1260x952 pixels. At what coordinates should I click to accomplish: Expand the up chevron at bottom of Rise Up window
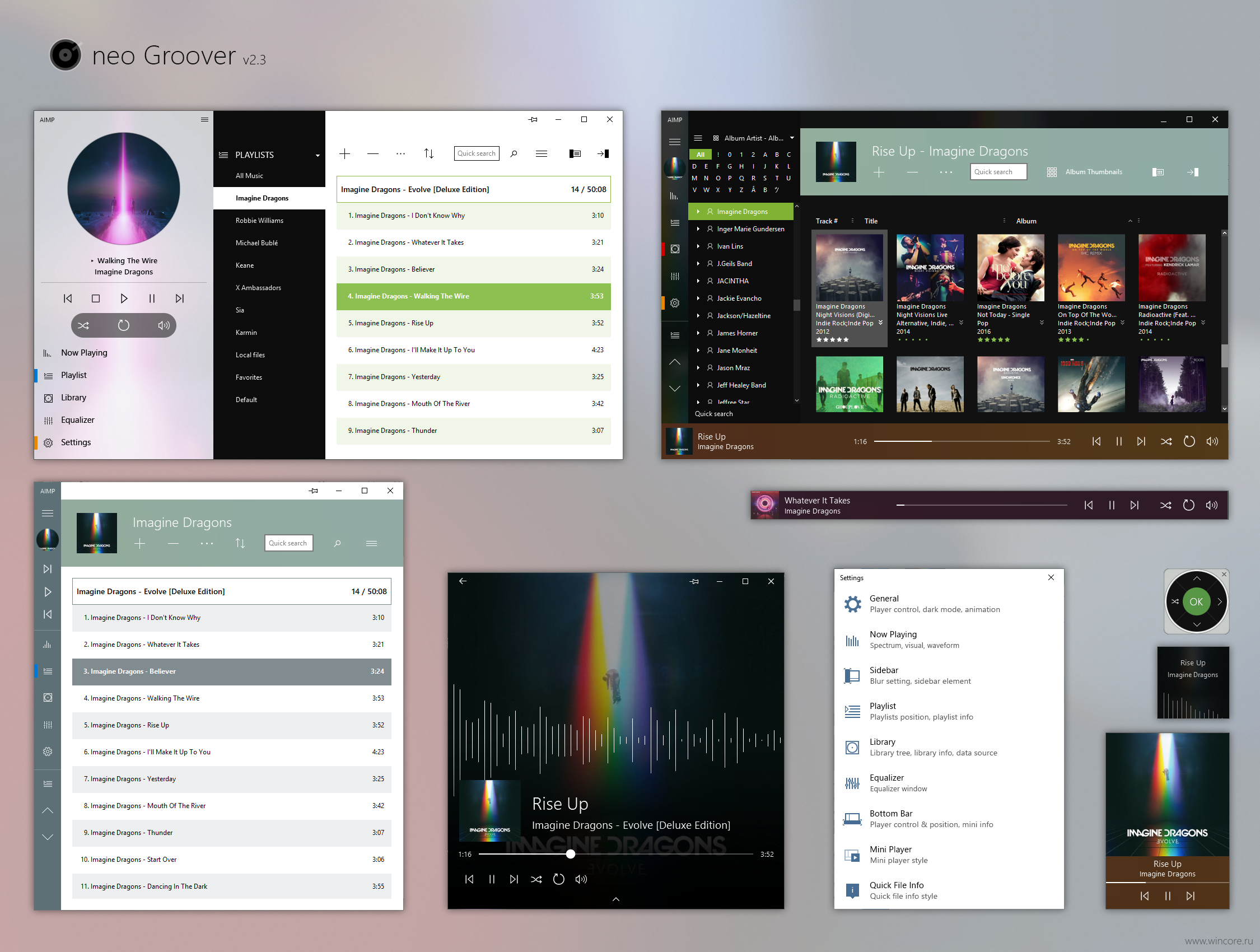click(x=616, y=899)
